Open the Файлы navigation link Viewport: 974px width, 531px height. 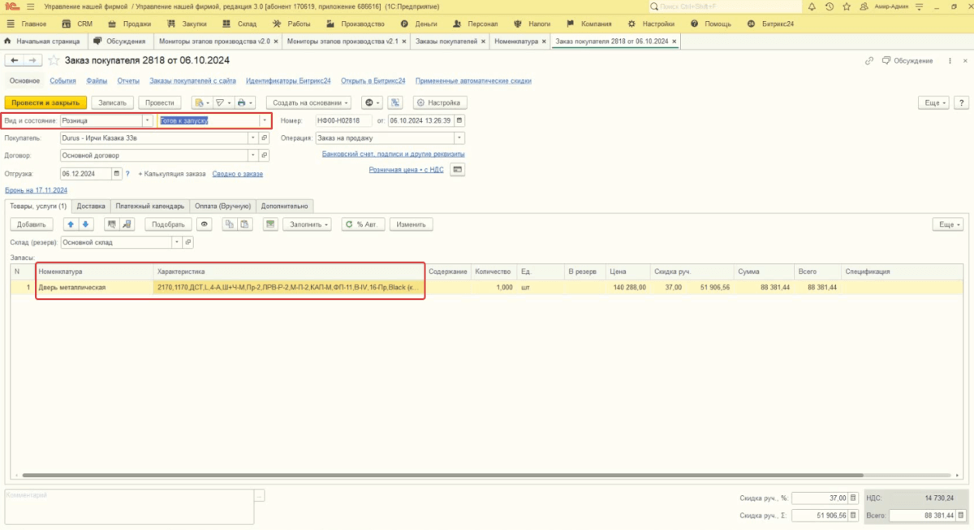click(96, 81)
